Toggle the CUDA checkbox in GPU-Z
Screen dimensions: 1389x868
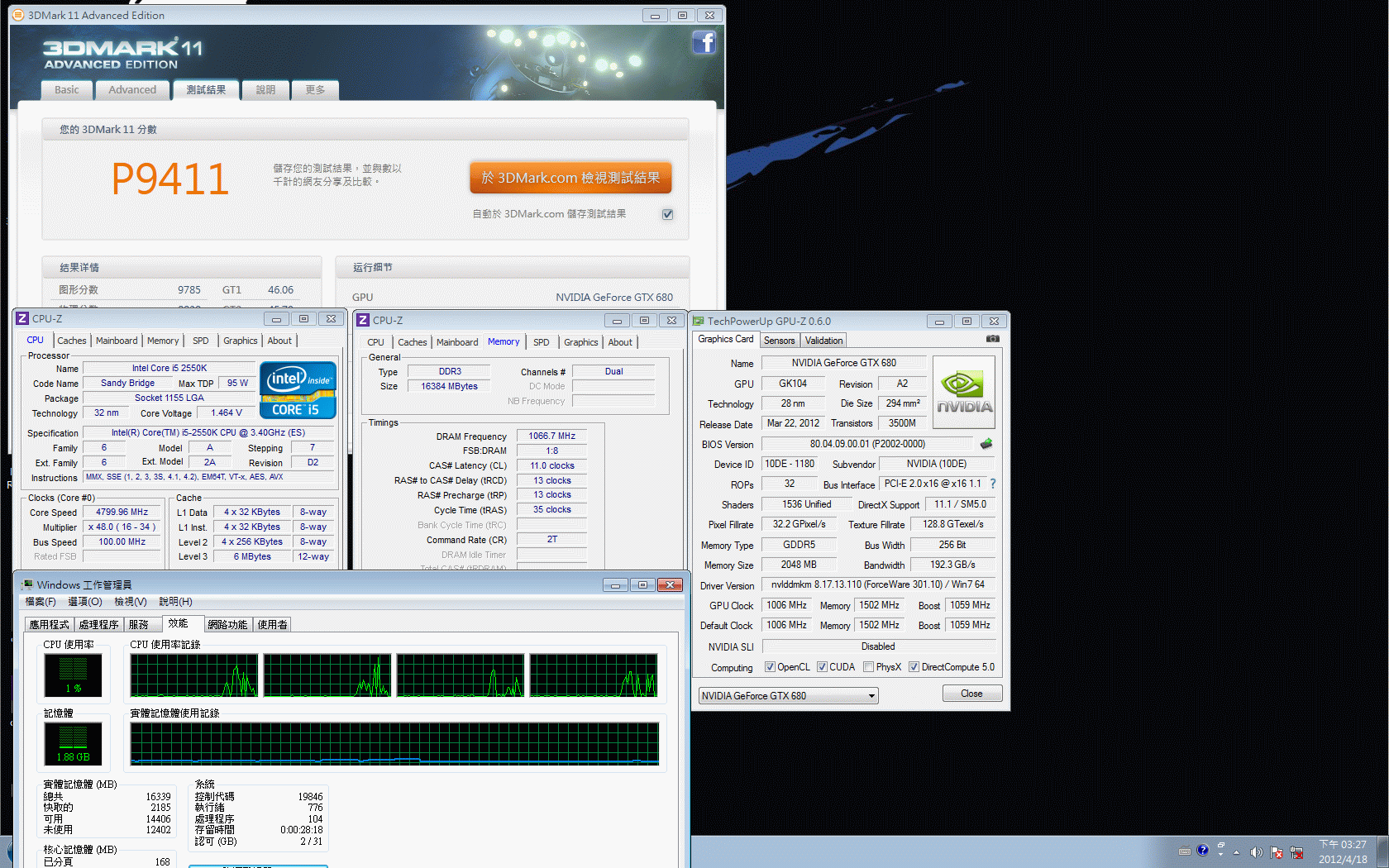[x=822, y=667]
